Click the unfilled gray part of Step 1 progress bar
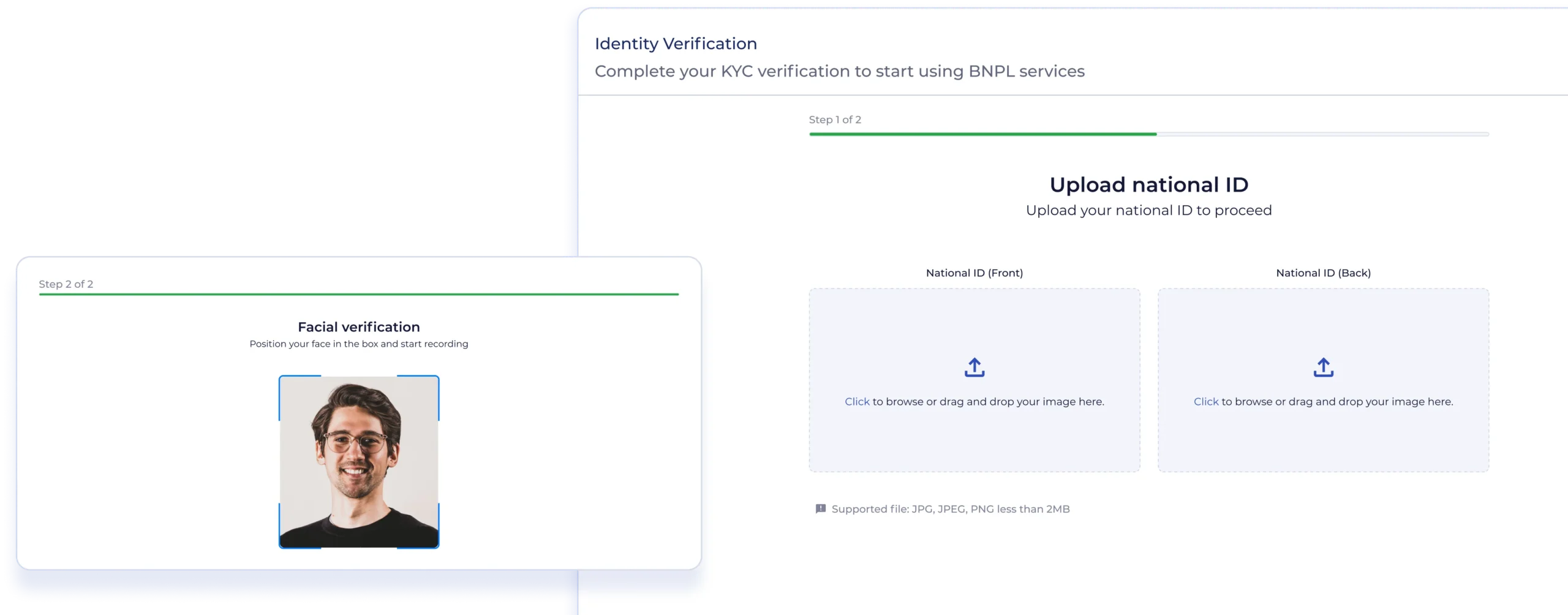Screen dimensions: 1568x615 [x=1323, y=134]
